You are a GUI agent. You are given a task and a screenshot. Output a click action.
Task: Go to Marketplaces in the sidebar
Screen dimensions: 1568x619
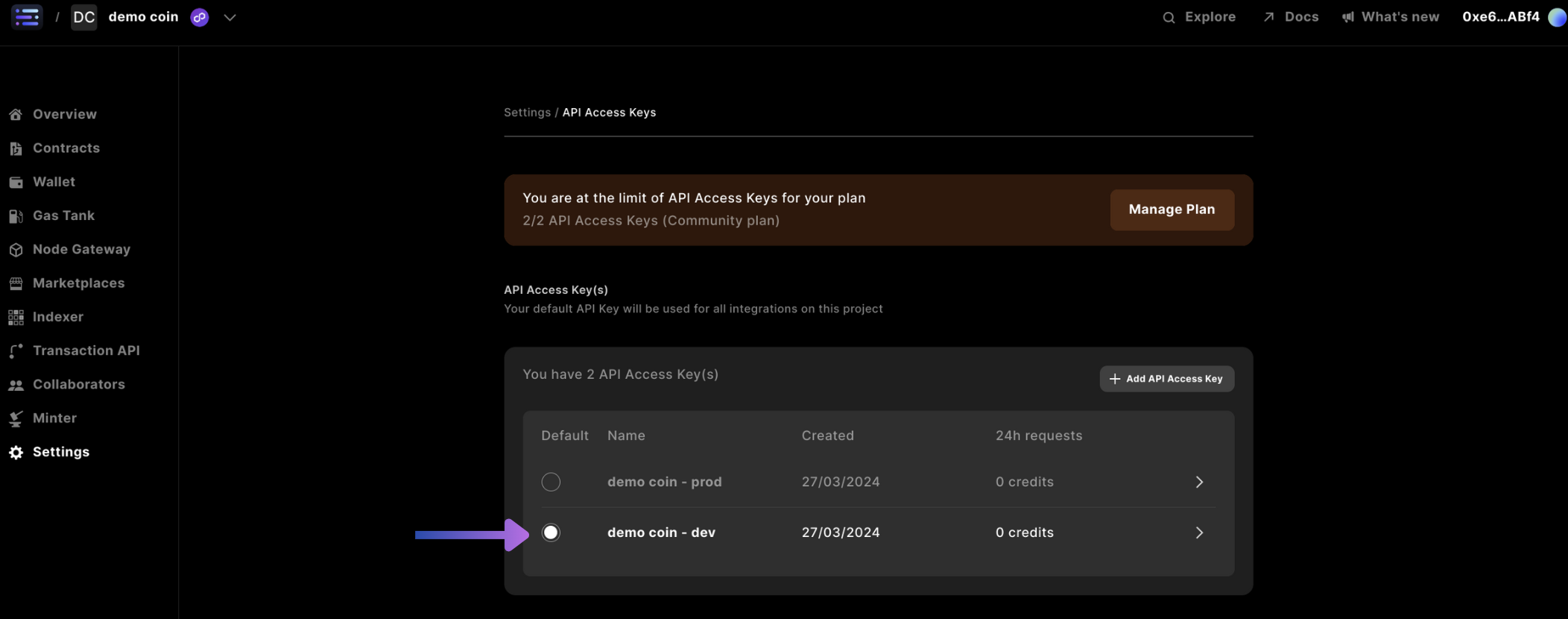78,283
